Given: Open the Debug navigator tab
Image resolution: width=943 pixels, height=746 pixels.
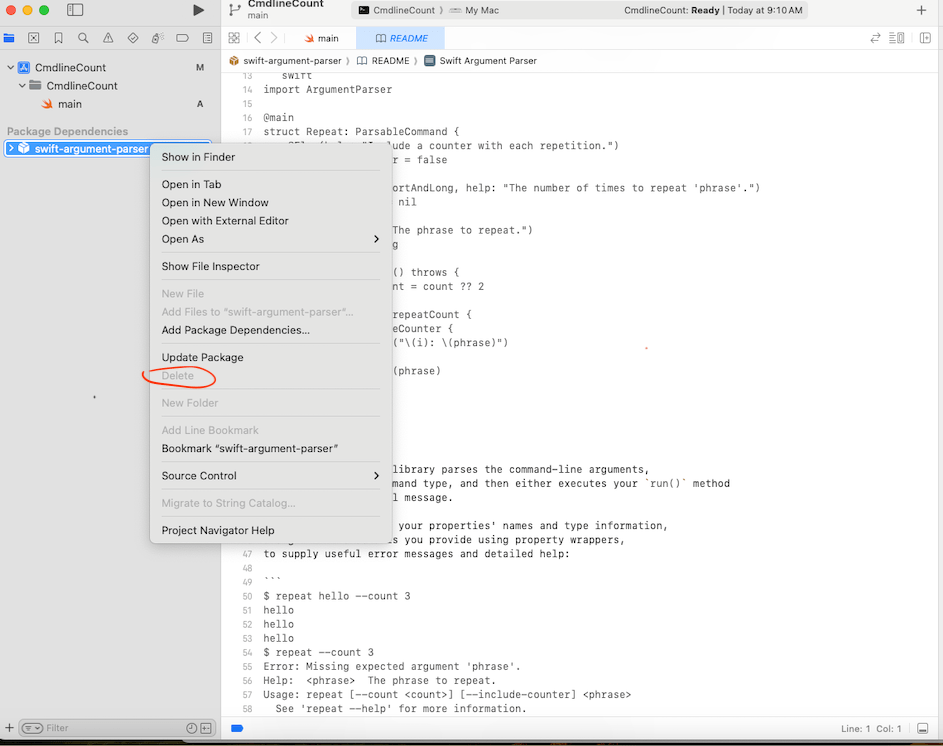Looking at the screenshot, I should pos(158,38).
